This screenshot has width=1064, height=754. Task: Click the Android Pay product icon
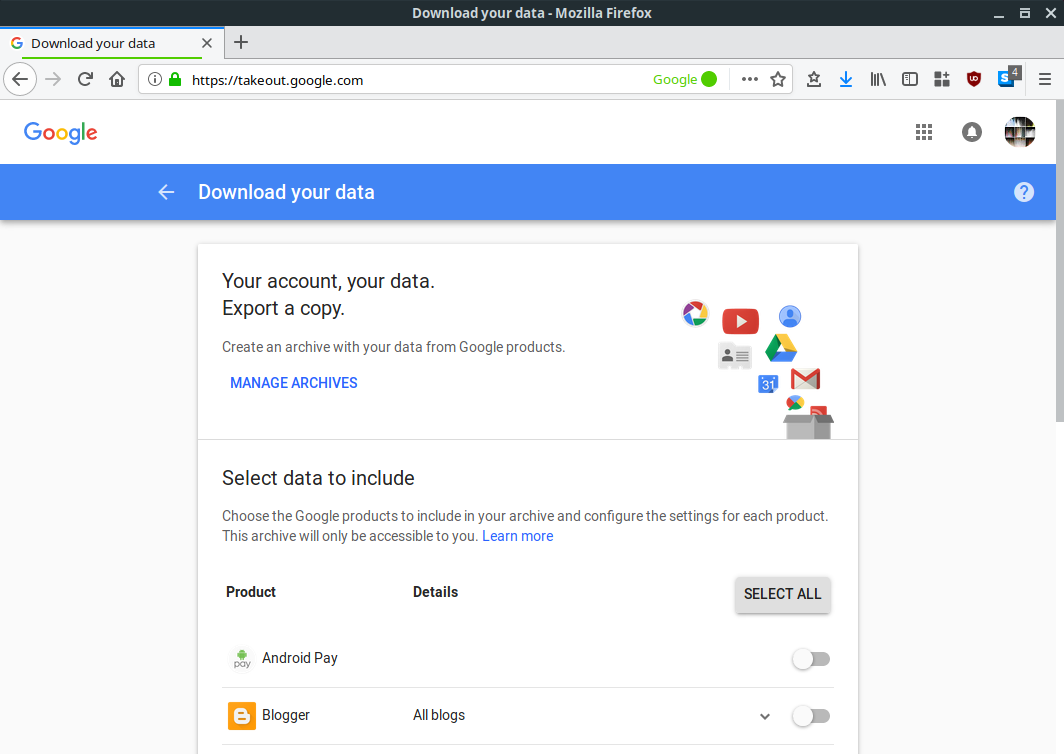point(242,658)
